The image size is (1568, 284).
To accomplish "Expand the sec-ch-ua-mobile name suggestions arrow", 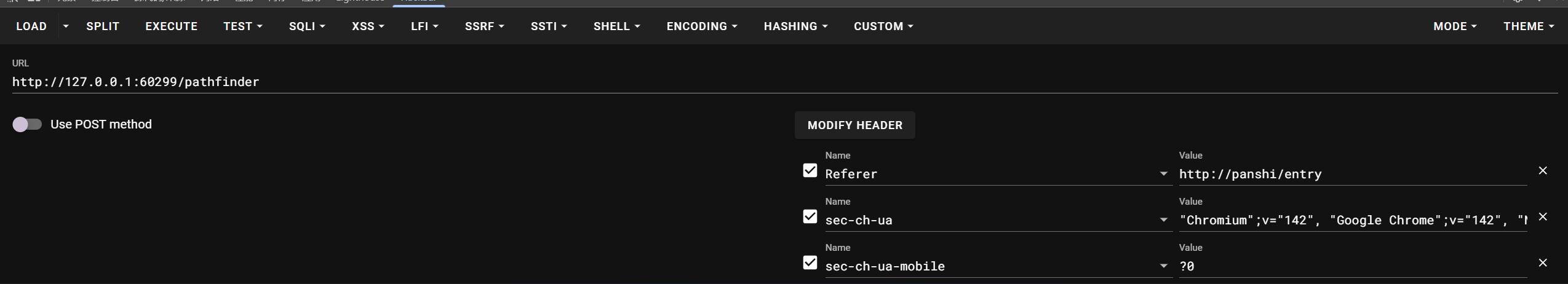I will (1163, 266).
